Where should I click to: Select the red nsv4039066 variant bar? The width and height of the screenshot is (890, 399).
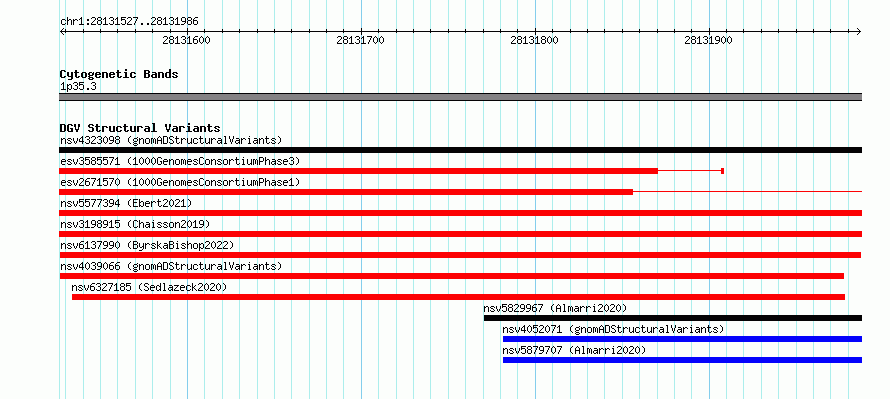[x=452, y=276]
